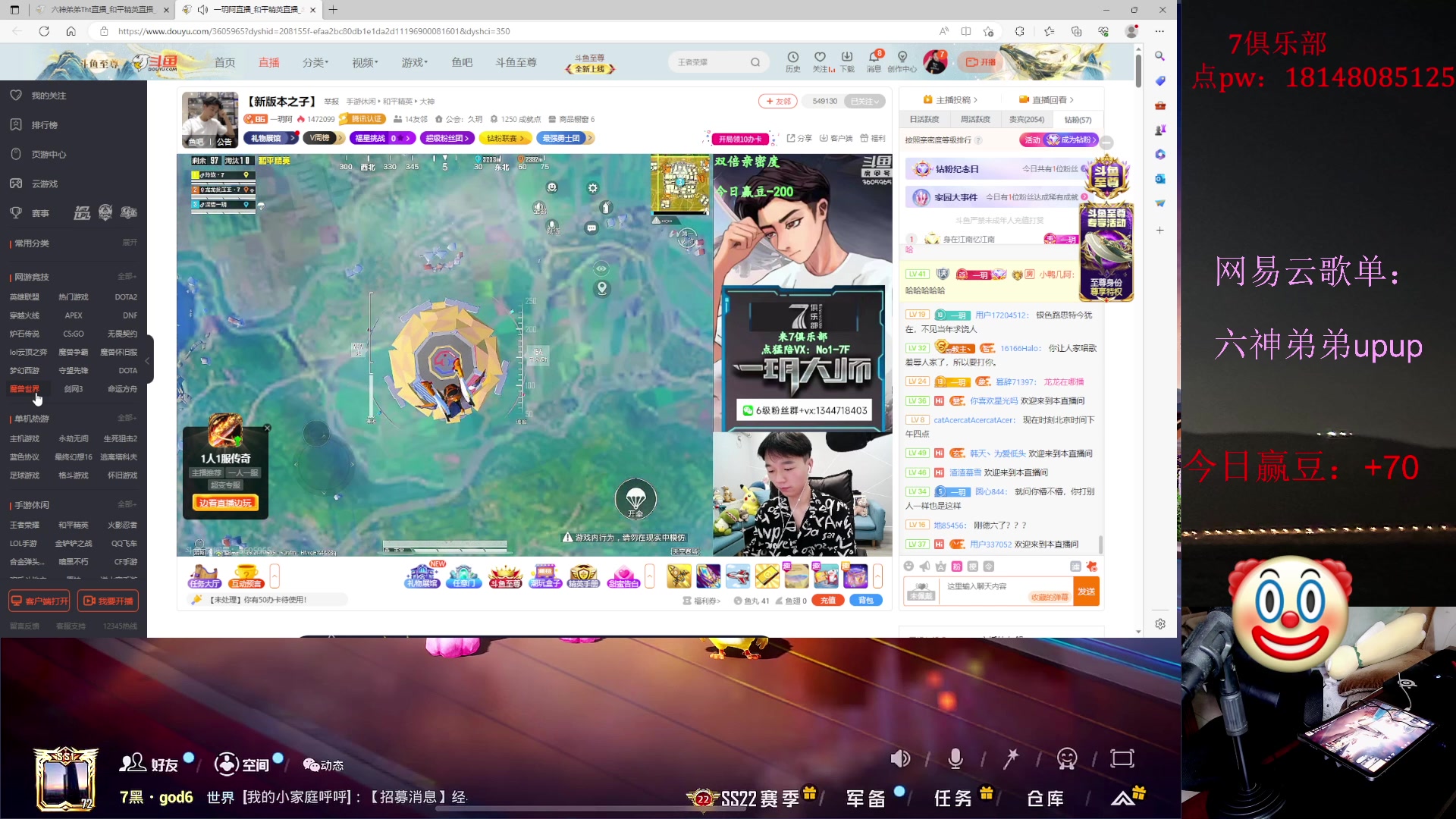
Task: Expand the 常用分类 section via 展开
Action: tap(129, 242)
